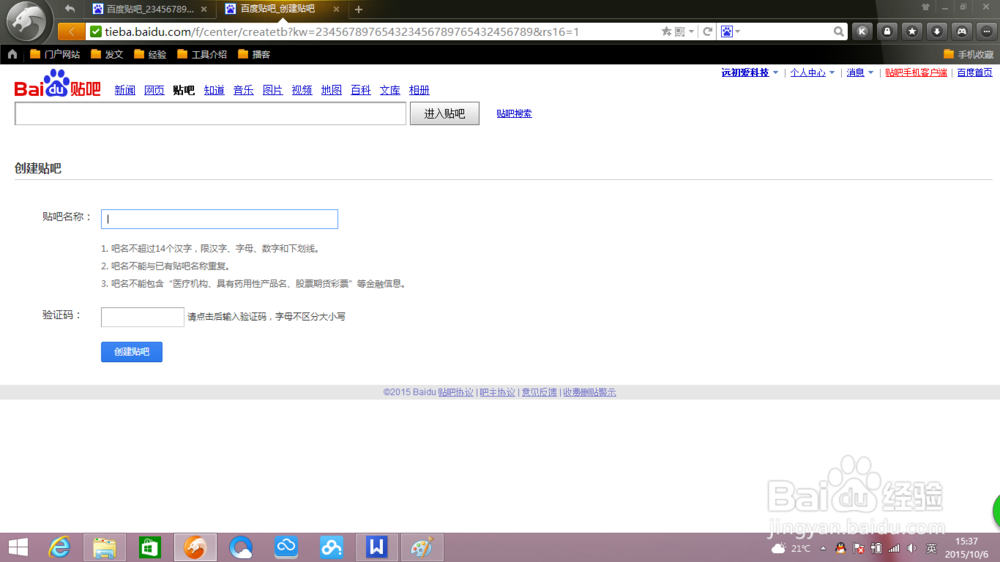Screen dimensions: 1000x562
Task: Open favorites star toolbar button
Action: [912, 31]
